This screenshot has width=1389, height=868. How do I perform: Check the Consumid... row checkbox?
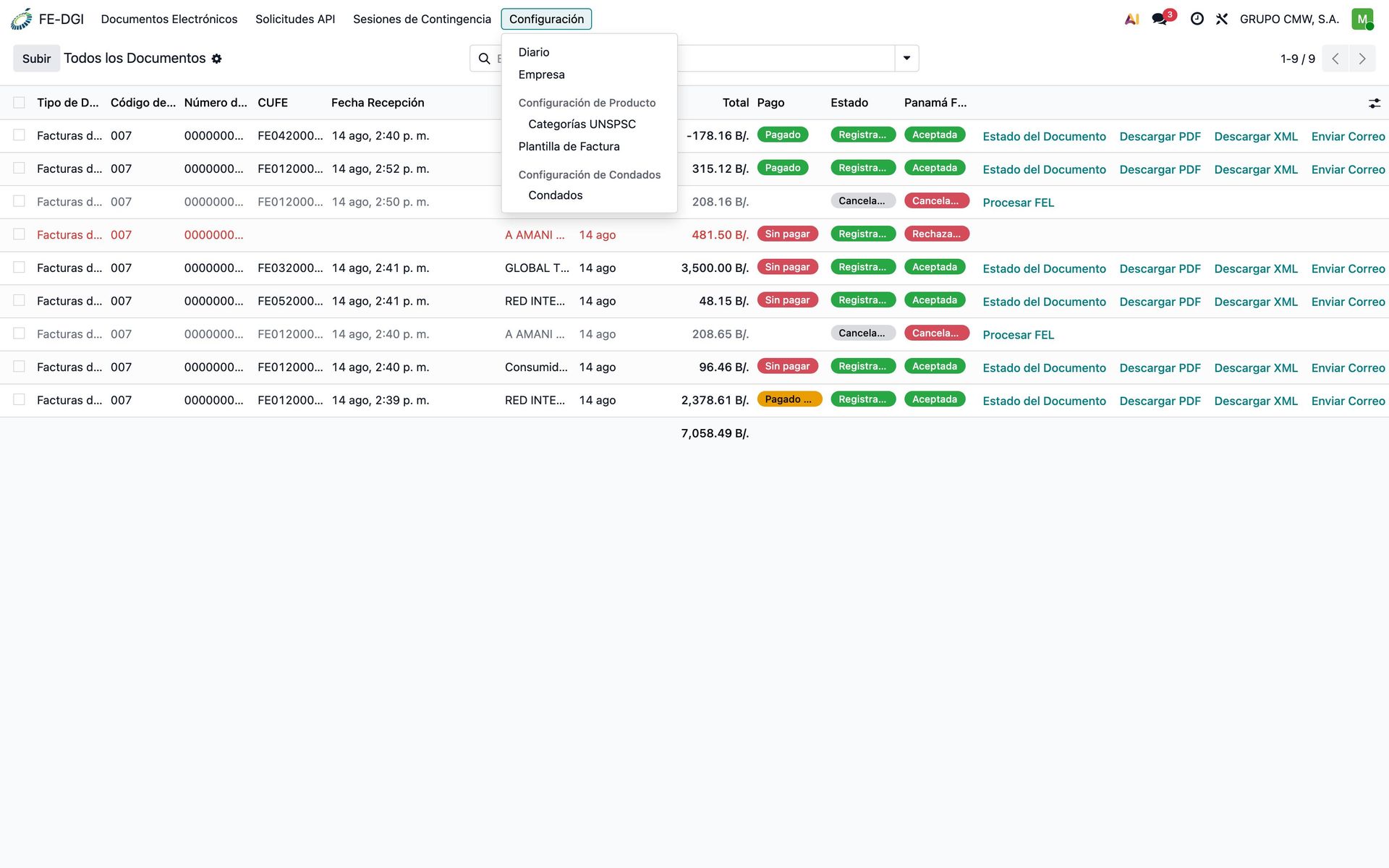click(19, 367)
